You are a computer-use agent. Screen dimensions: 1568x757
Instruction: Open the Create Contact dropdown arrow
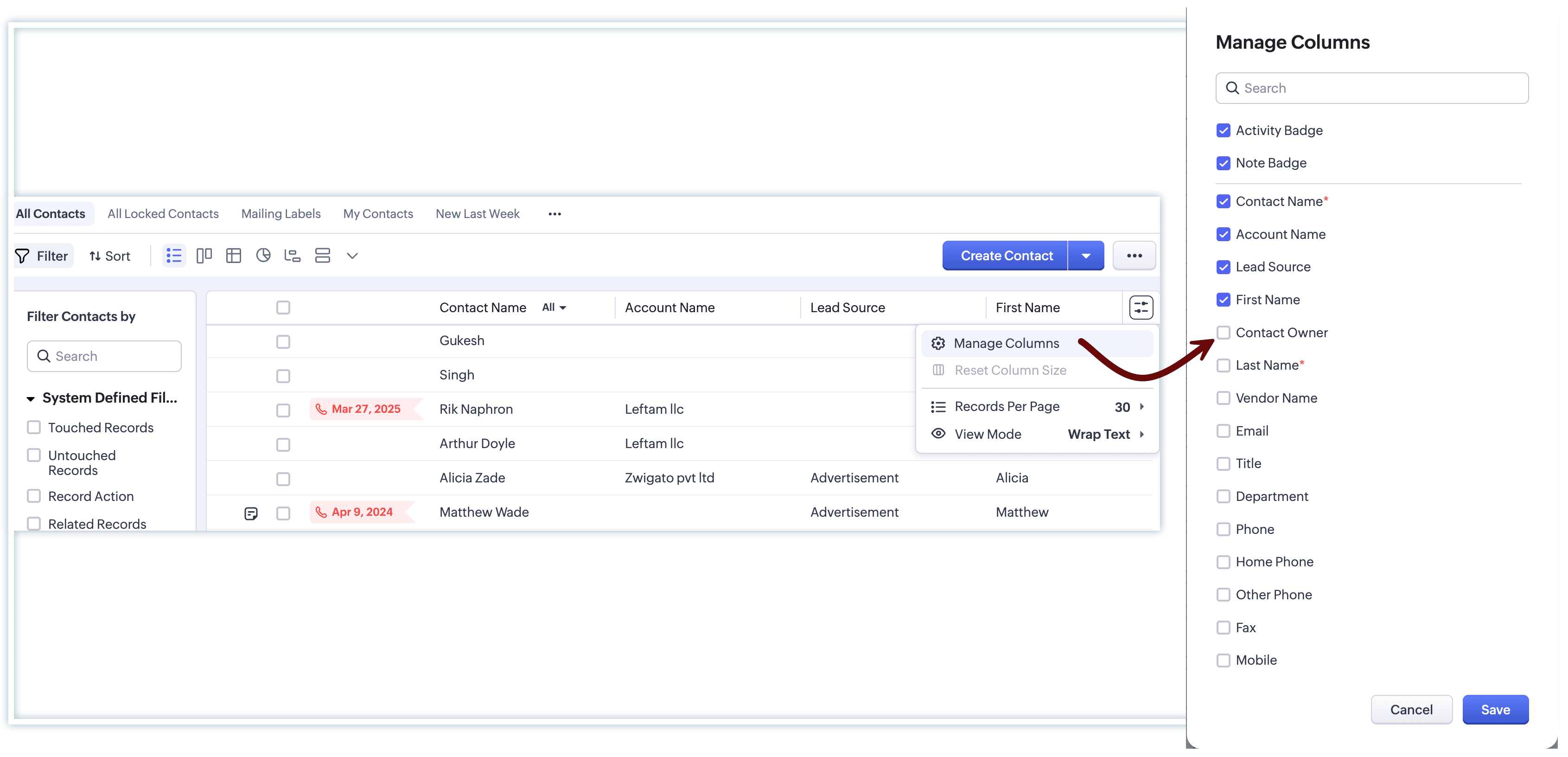(x=1085, y=256)
